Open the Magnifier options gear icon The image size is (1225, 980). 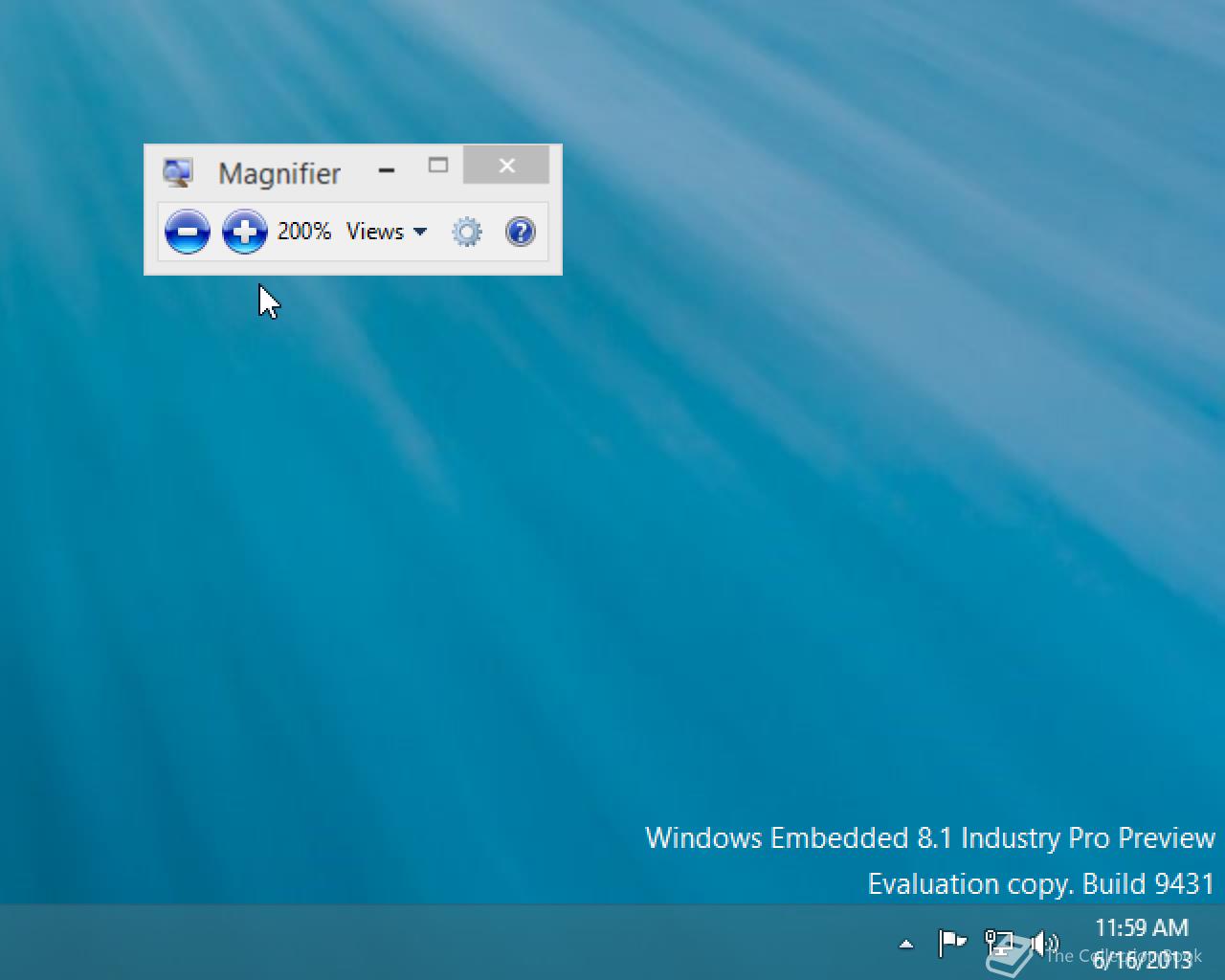[x=467, y=232]
